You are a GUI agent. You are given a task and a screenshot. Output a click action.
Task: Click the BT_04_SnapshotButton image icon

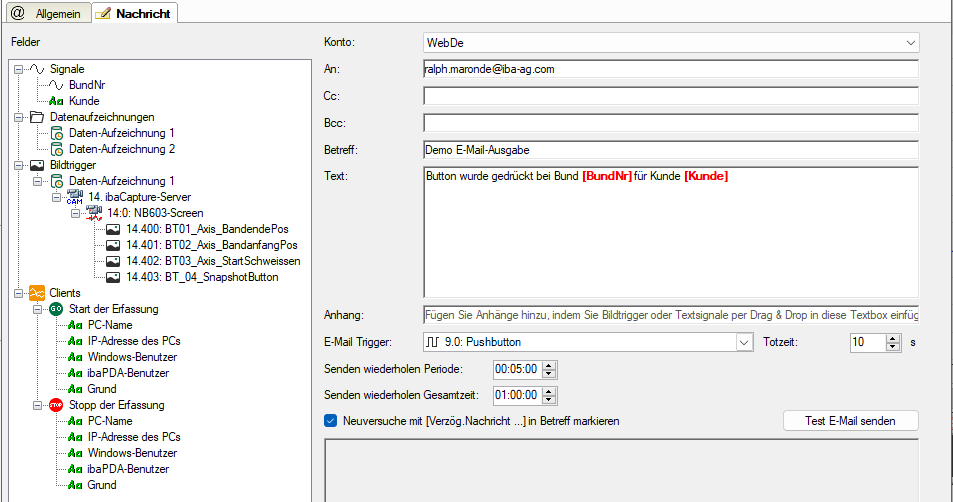(113, 277)
